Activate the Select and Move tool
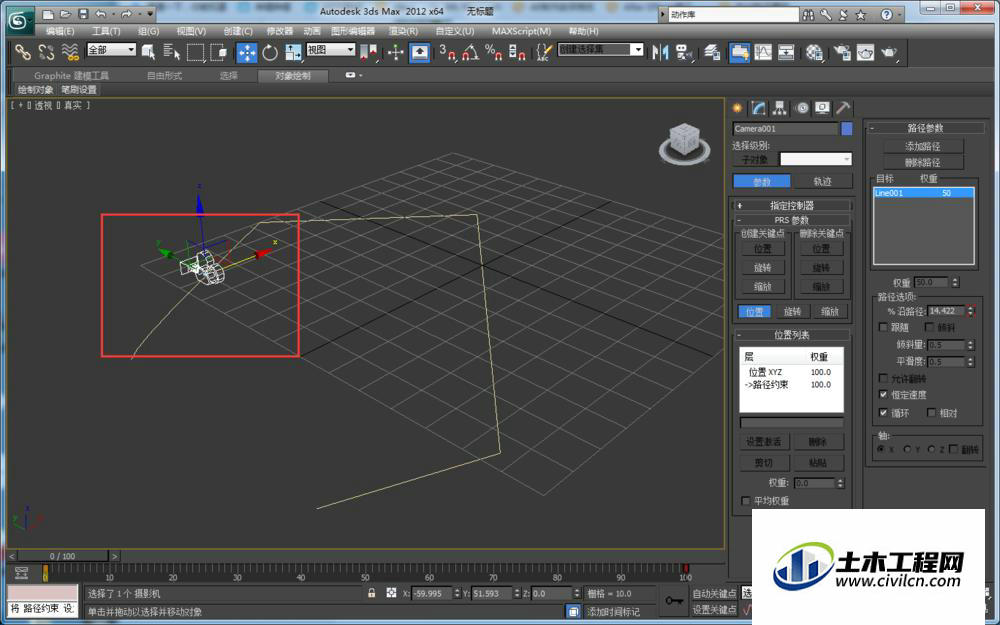Screen dimensions: 1000x625 coord(247,52)
